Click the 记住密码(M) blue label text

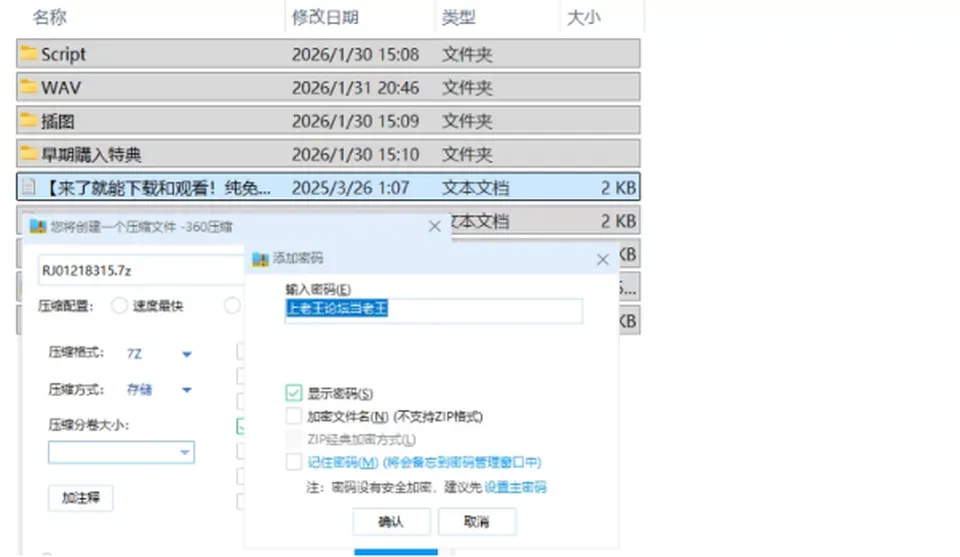tap(424, 462)
